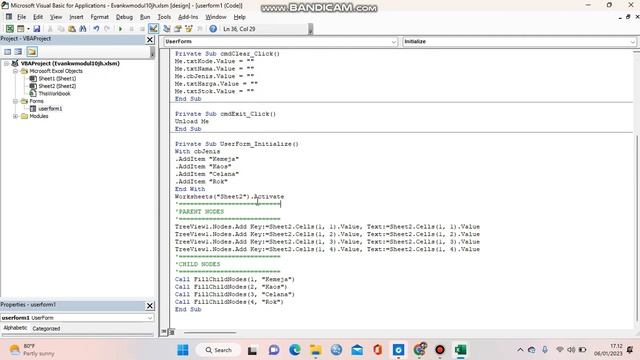Click the Copy toolbar icon
The height and width of the screenshot is (360, 640).
(x=61, y=29)
